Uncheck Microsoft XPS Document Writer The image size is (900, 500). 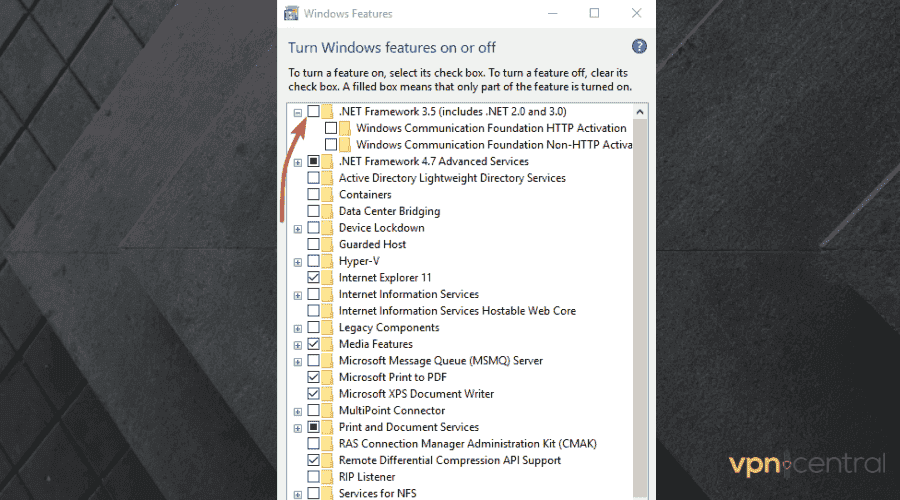pos(313,394)
